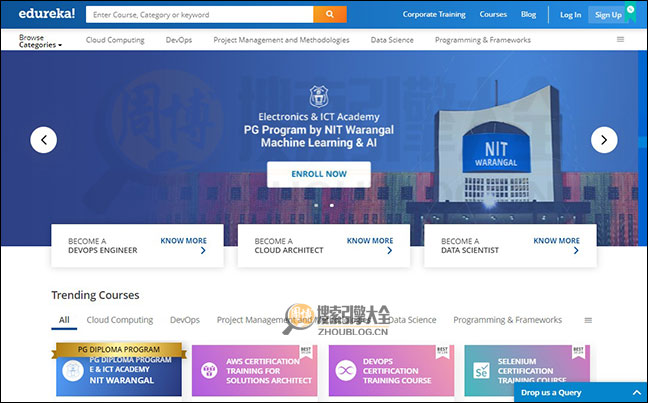Image resolution: width=648 pixels, height=403 pixels.
Task: Go to previous carousel slide arrow
Action: [43, 140]
